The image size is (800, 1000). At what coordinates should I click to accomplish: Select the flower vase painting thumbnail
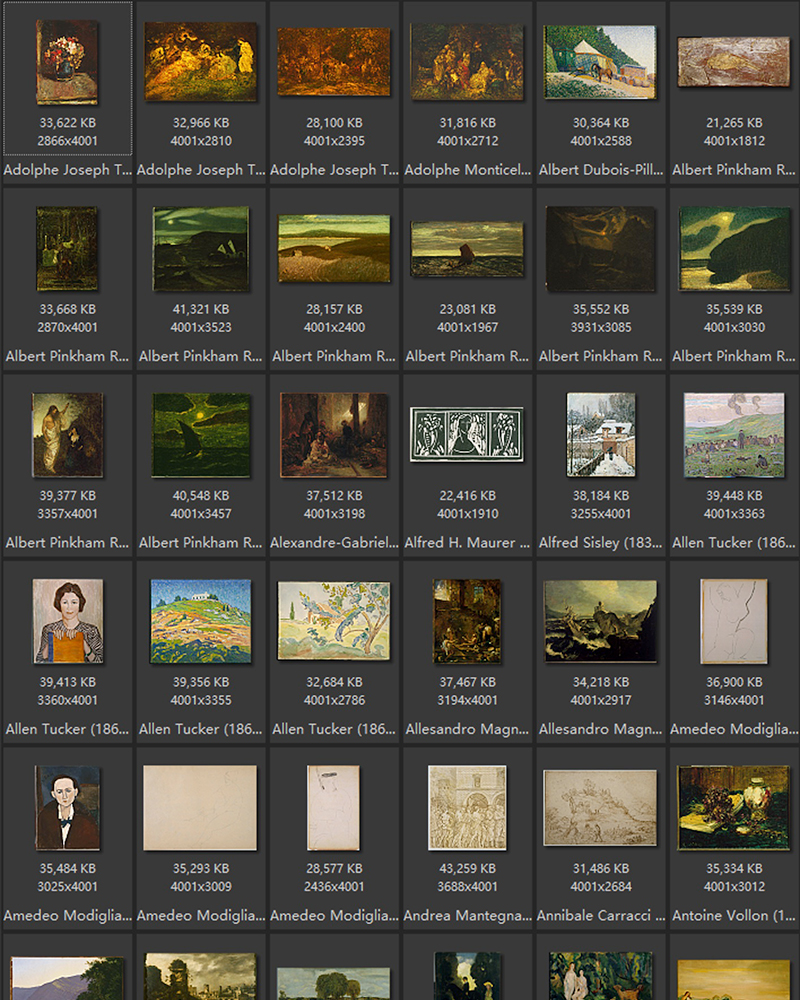point(66,62)
